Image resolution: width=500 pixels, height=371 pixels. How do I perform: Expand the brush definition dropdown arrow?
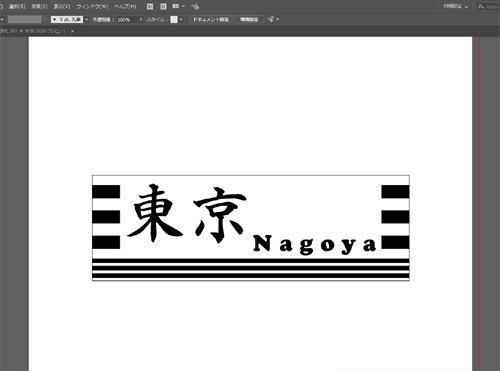[87, 20]
